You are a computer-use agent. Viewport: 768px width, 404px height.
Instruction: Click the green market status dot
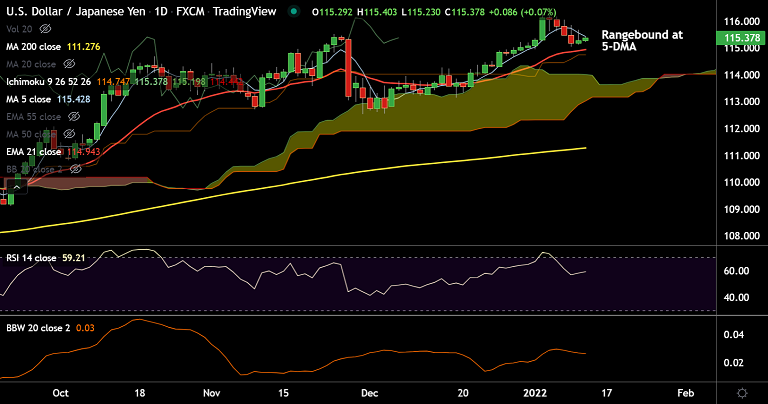point(294,11)
